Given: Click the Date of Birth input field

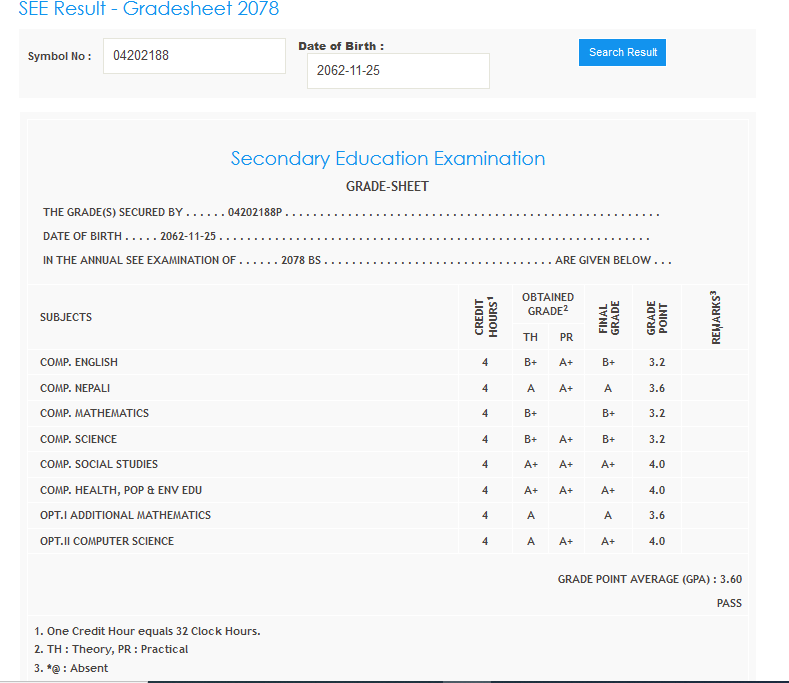Looking at the screenshot, I should click(x=397, y=71).
